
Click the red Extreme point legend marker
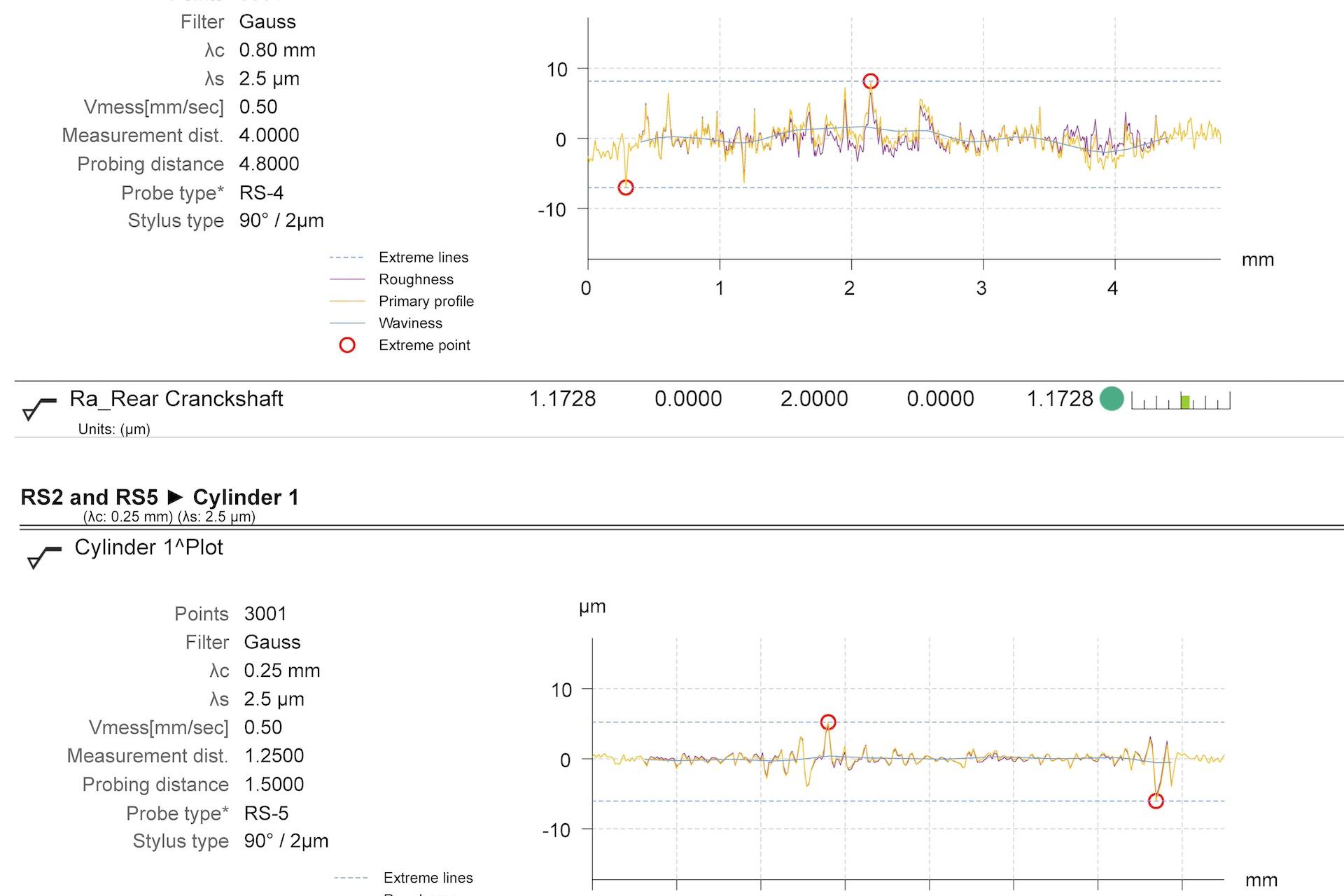tap(347, 345)
